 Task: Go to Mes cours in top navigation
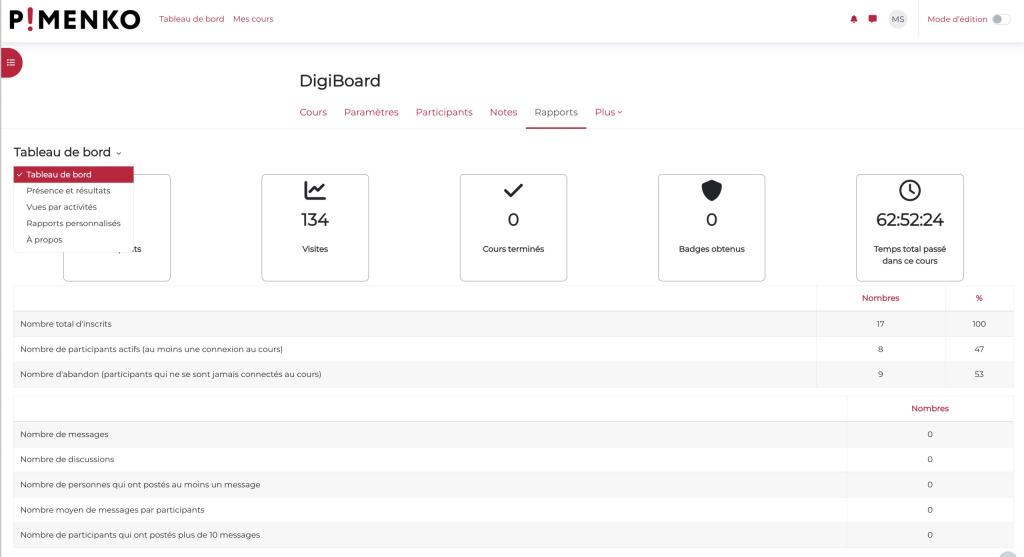coord(253,19)
